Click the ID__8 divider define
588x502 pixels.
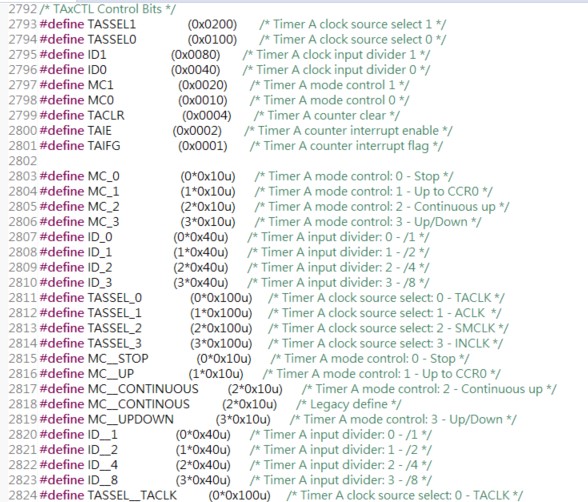pos(102,480)
